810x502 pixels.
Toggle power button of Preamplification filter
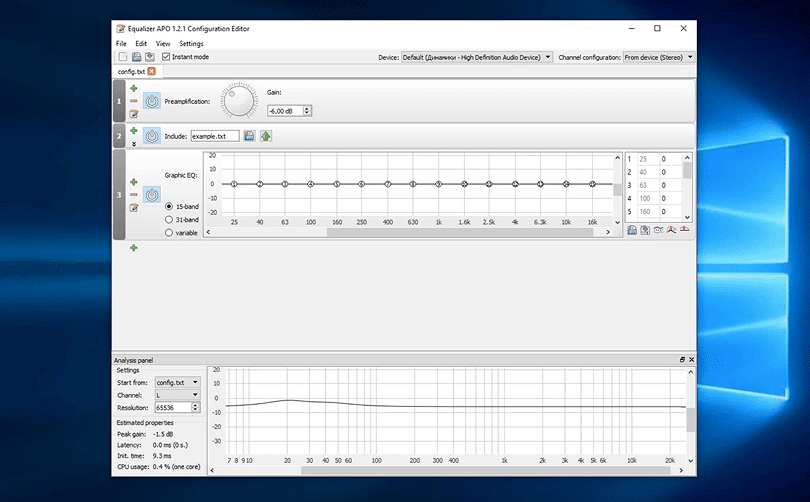point(151,101)
